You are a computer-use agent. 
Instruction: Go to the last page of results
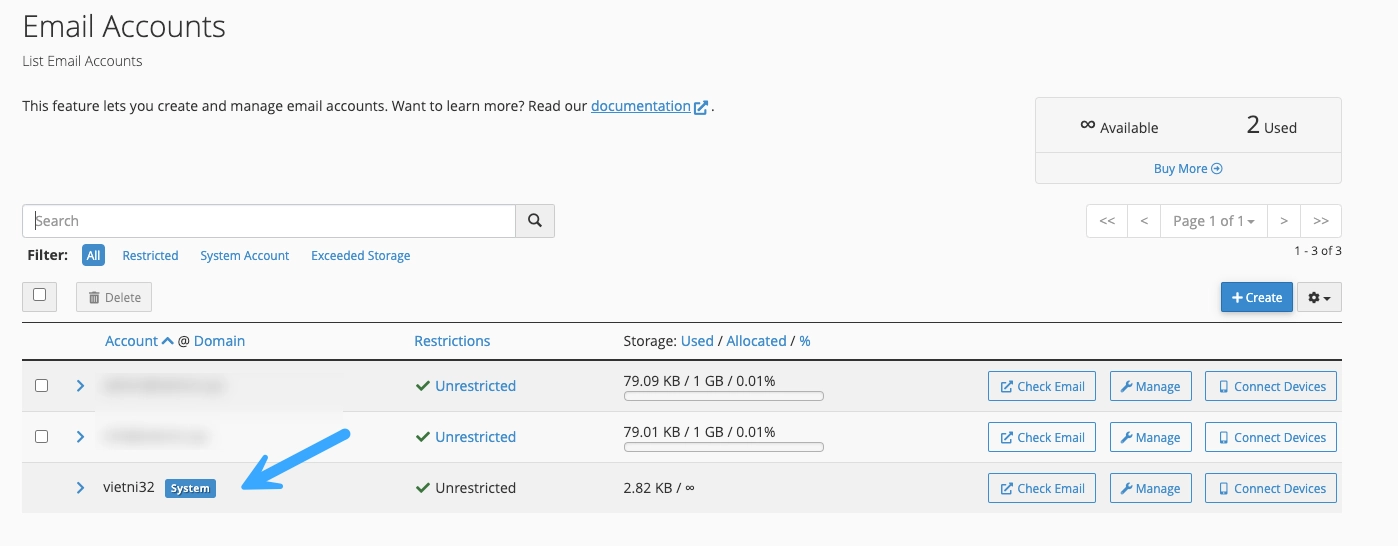click(x=1320, y=221)
